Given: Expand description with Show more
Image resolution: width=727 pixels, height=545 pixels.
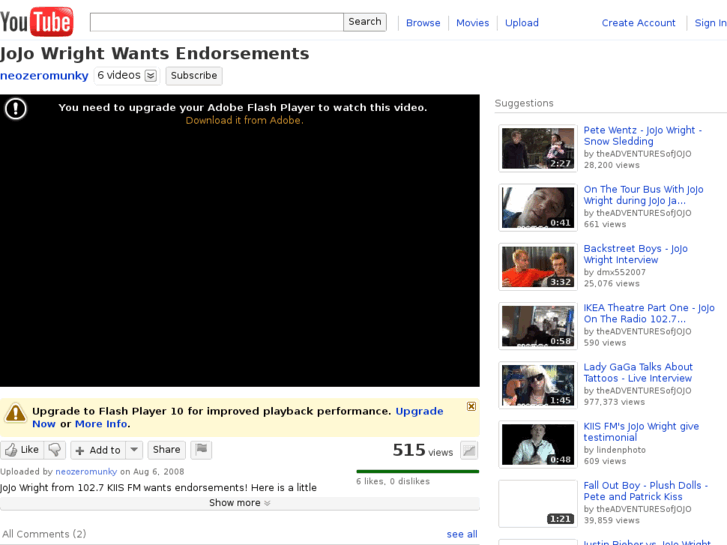Looking at the screenshot, I should tap(240, 503).
